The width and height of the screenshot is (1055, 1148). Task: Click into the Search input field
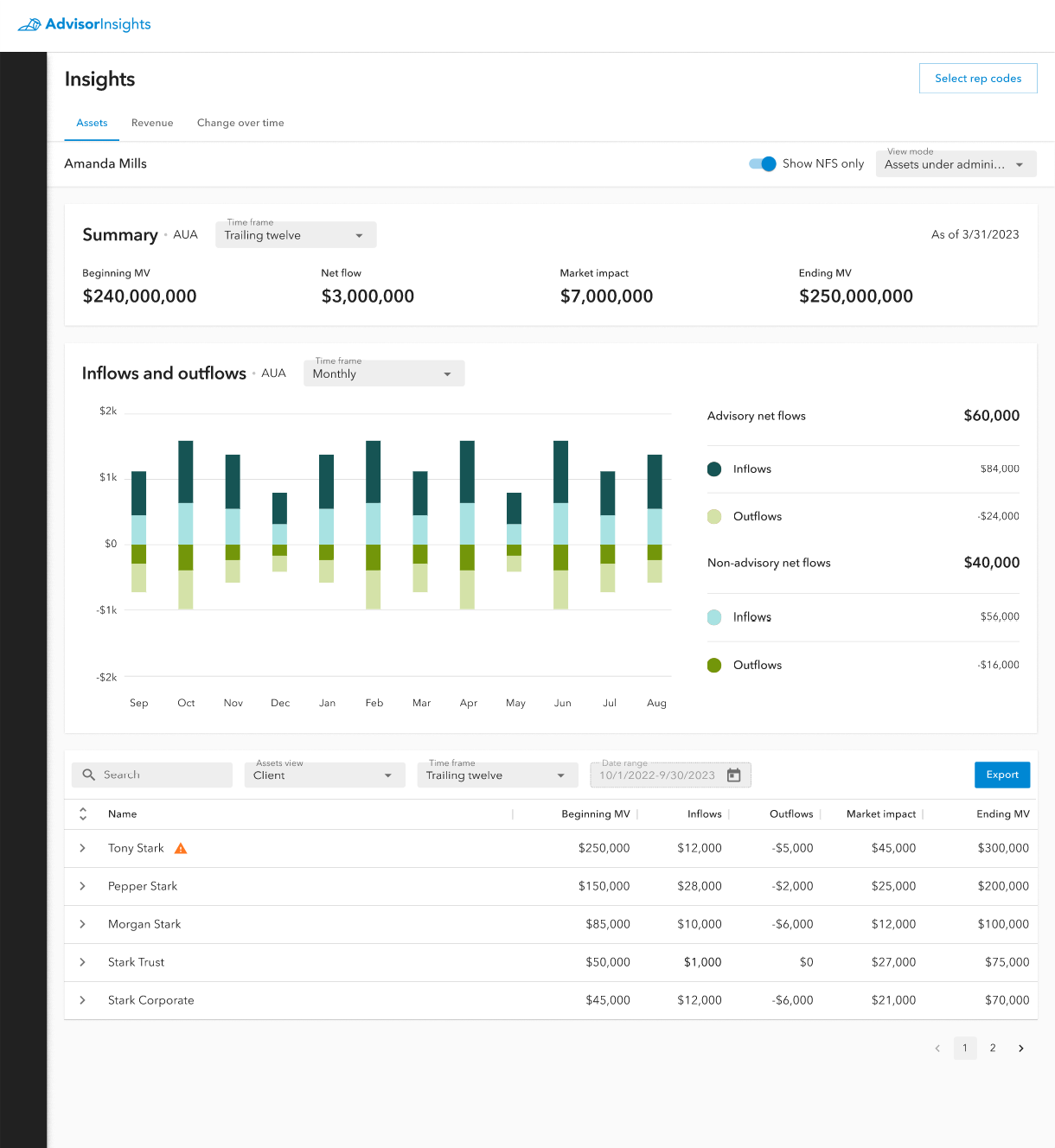(x=160, y=775)
